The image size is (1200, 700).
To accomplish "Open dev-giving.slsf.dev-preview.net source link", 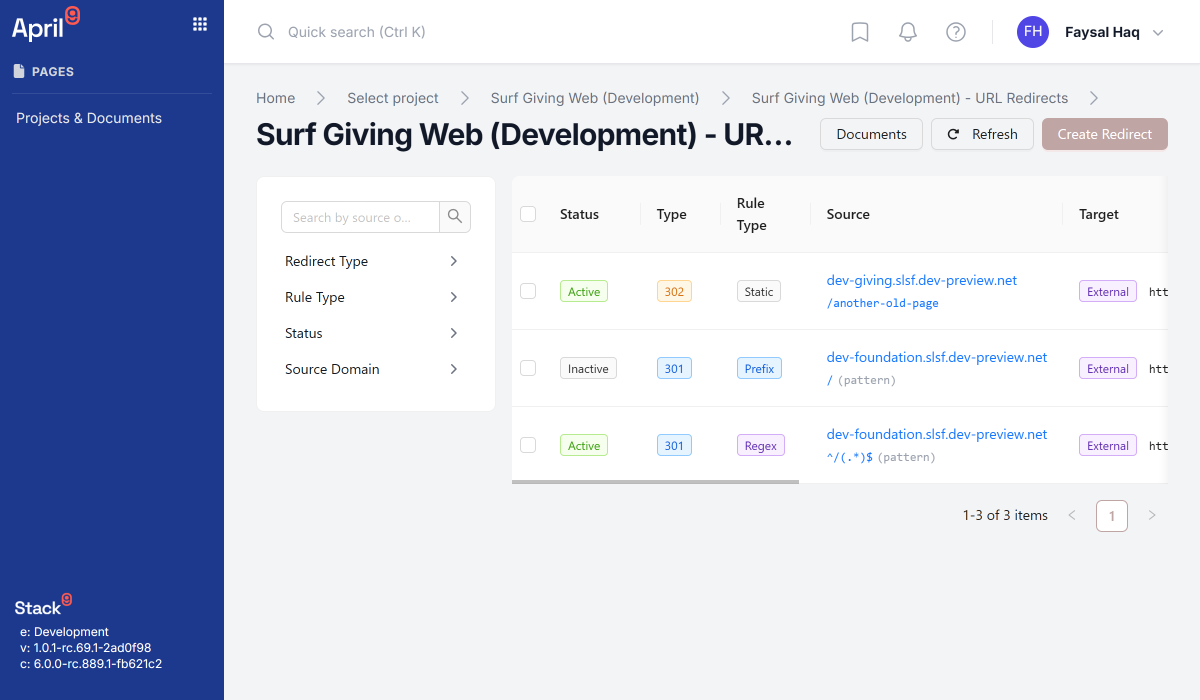I will [x=922, y=280].
